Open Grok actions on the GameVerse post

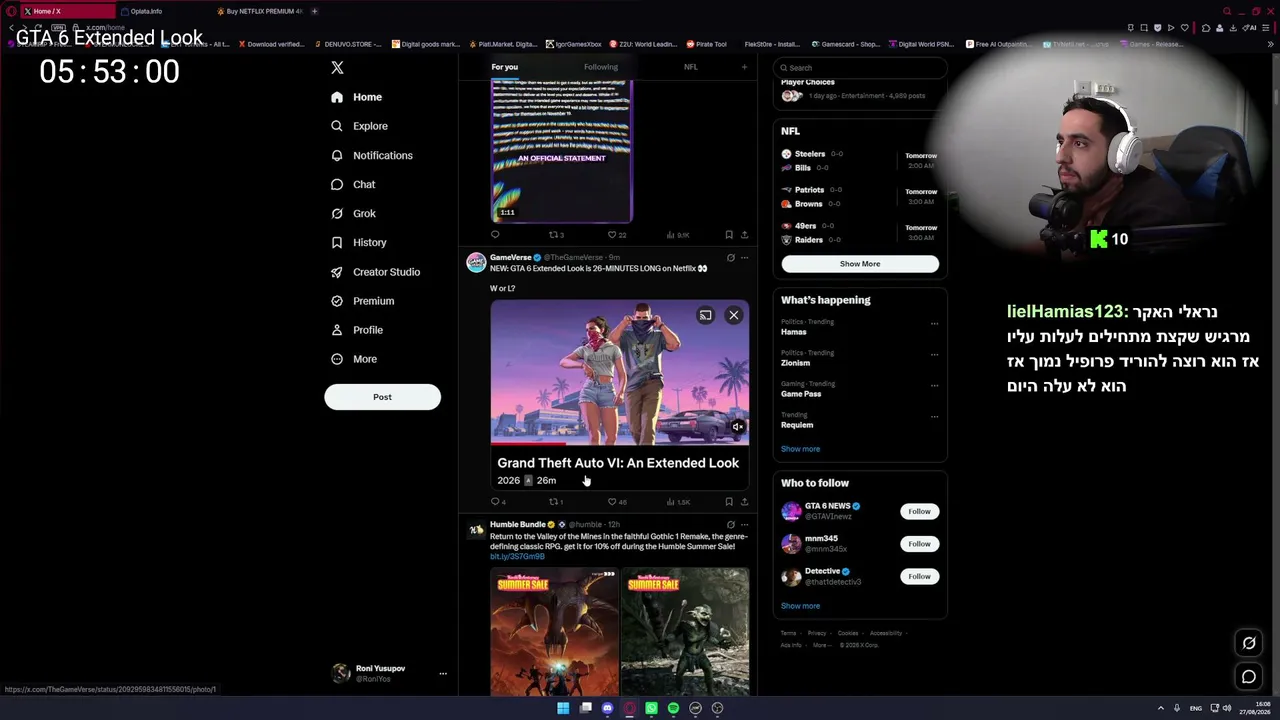click(x=730, y=258)
